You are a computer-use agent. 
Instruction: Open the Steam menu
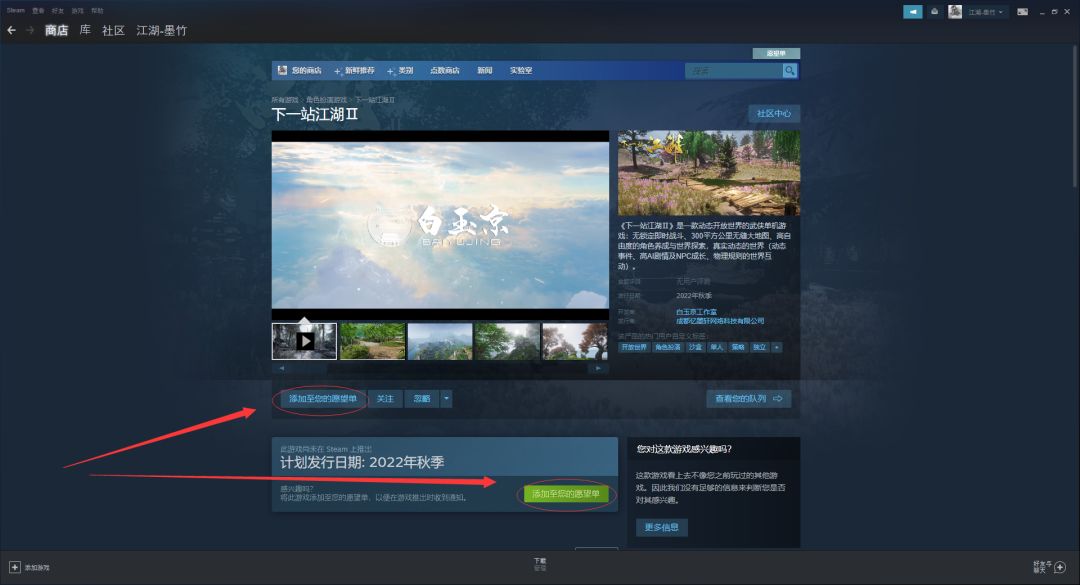pyautogui.click(x=15, y=10)
